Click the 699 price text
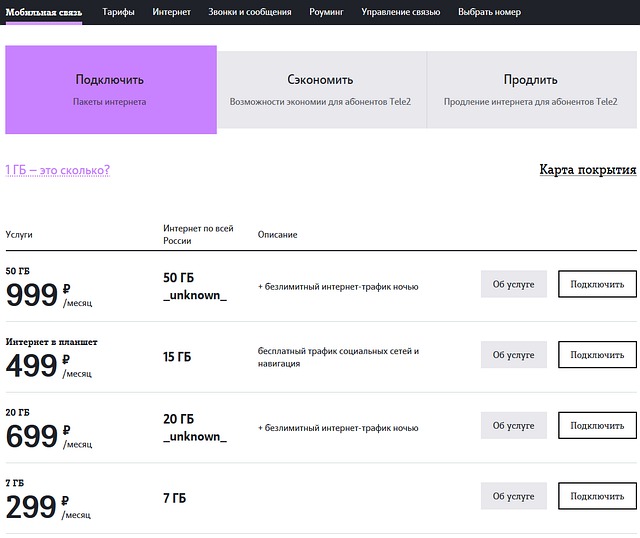Image resolution: width=640 pixels, height=538 pixels. pyautogui.click(x=32, y=436)
